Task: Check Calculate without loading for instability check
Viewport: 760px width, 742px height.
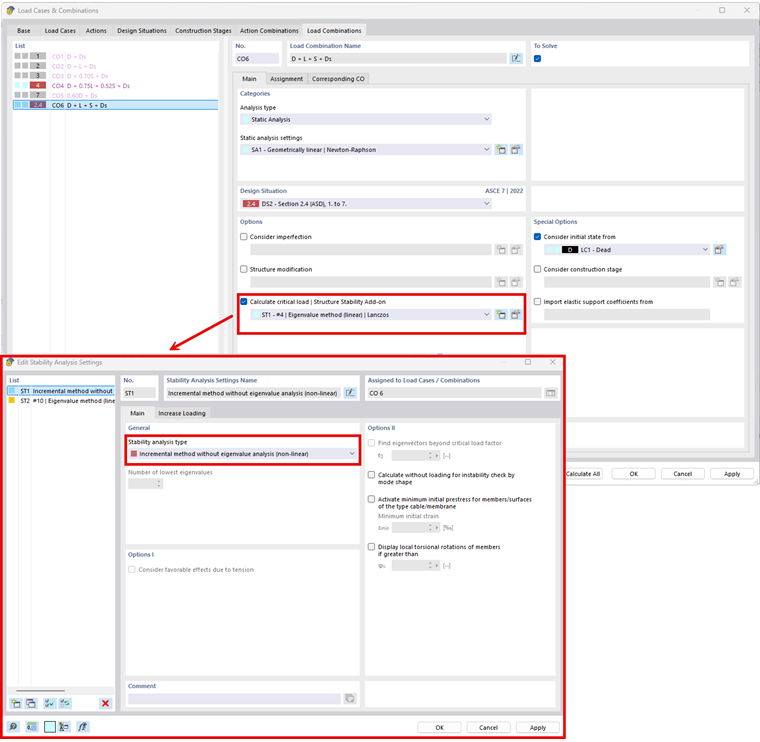Action: coord(371,475)
